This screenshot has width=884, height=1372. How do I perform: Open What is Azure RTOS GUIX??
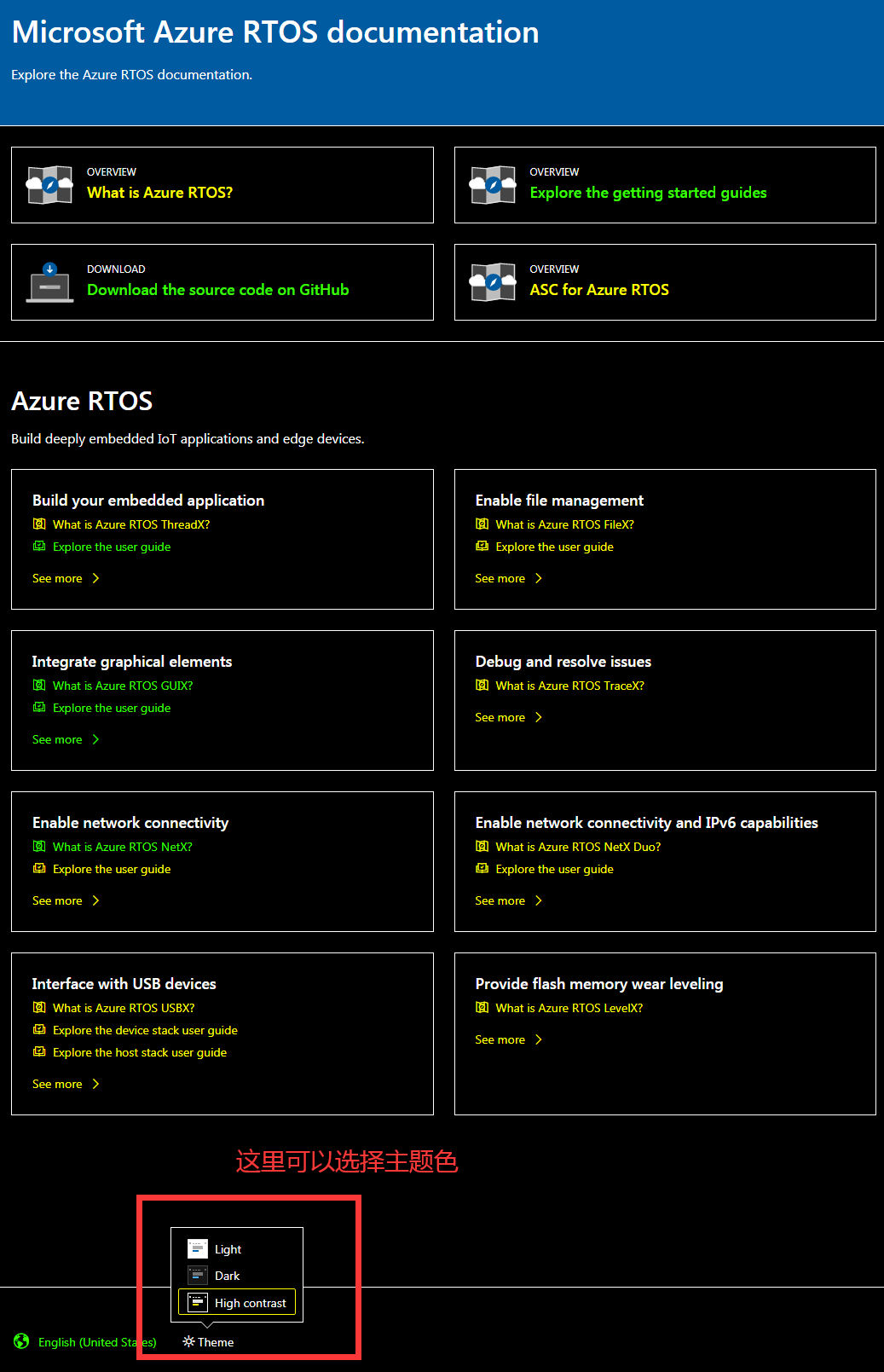pyautogui.click(x=123, y=686)
